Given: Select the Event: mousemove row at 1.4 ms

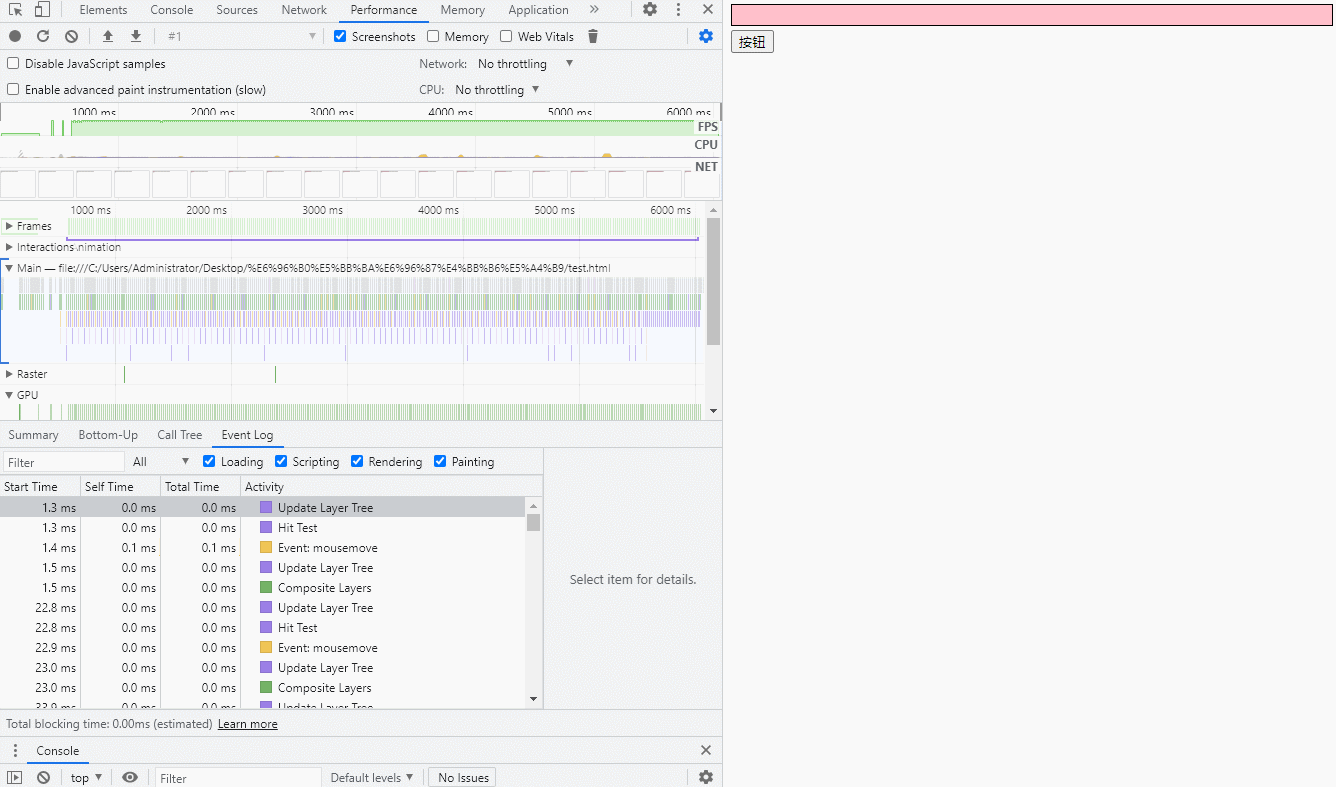Looking at the screenshot, I should 263,548.
